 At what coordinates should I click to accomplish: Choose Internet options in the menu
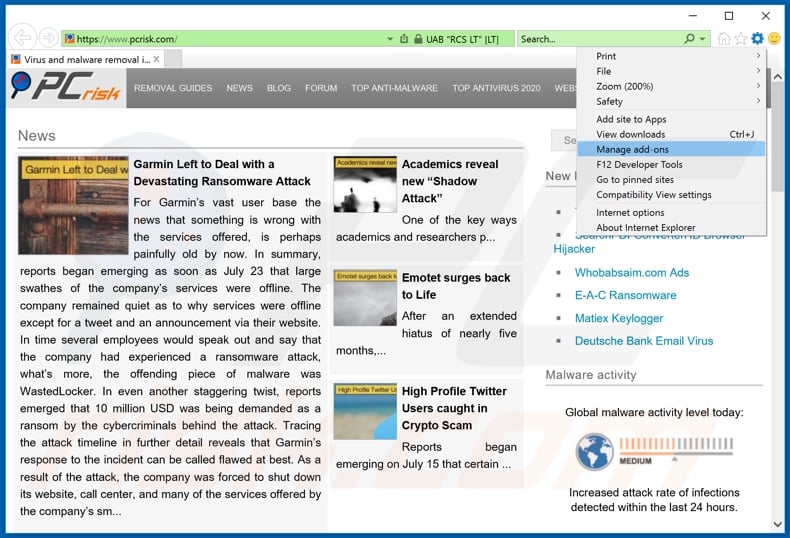click(630, 212)
